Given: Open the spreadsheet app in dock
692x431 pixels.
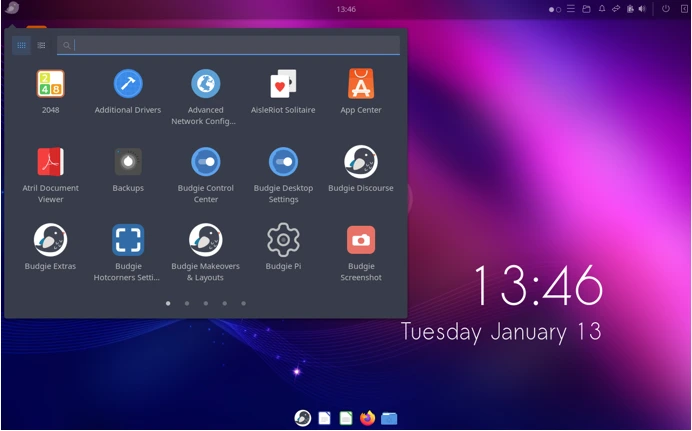Looking at the screenshot, I should tap(346, 418).
